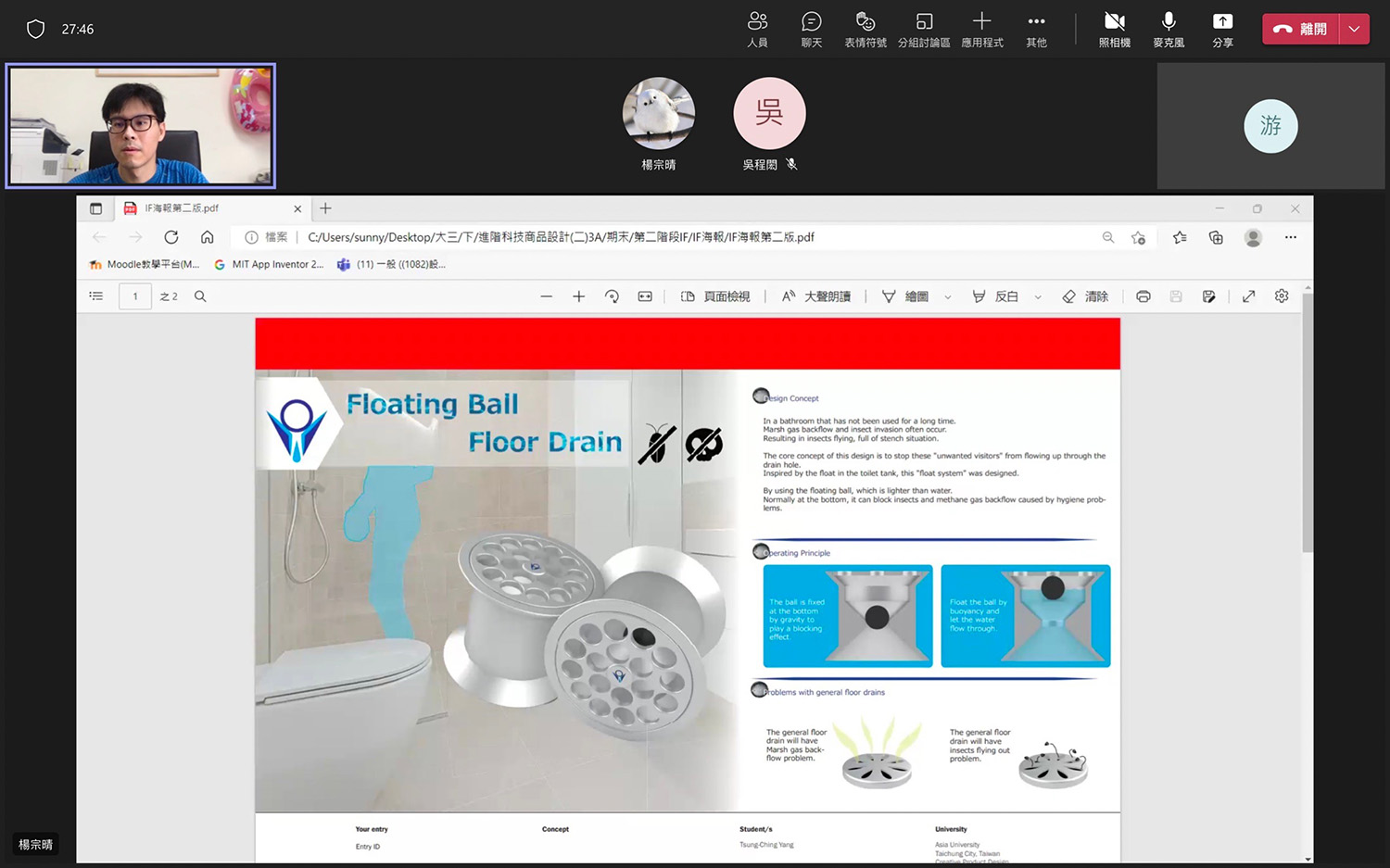1390x868 pixels.
Task: Refresh the page in browser
Action: tap(171, 237)
